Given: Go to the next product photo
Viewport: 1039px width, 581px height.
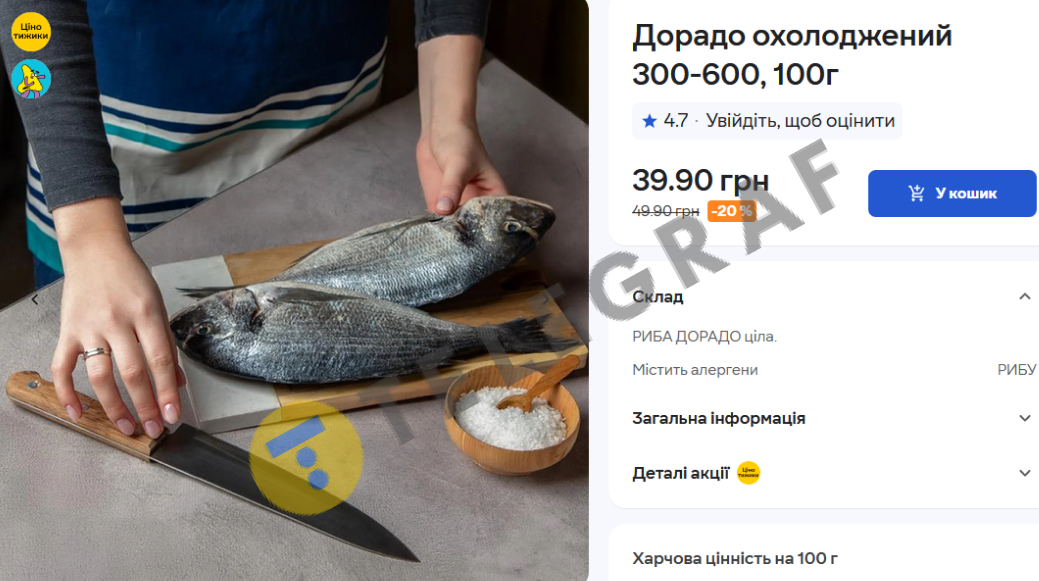Looking at the screenshot, I should tap(546, 299).
